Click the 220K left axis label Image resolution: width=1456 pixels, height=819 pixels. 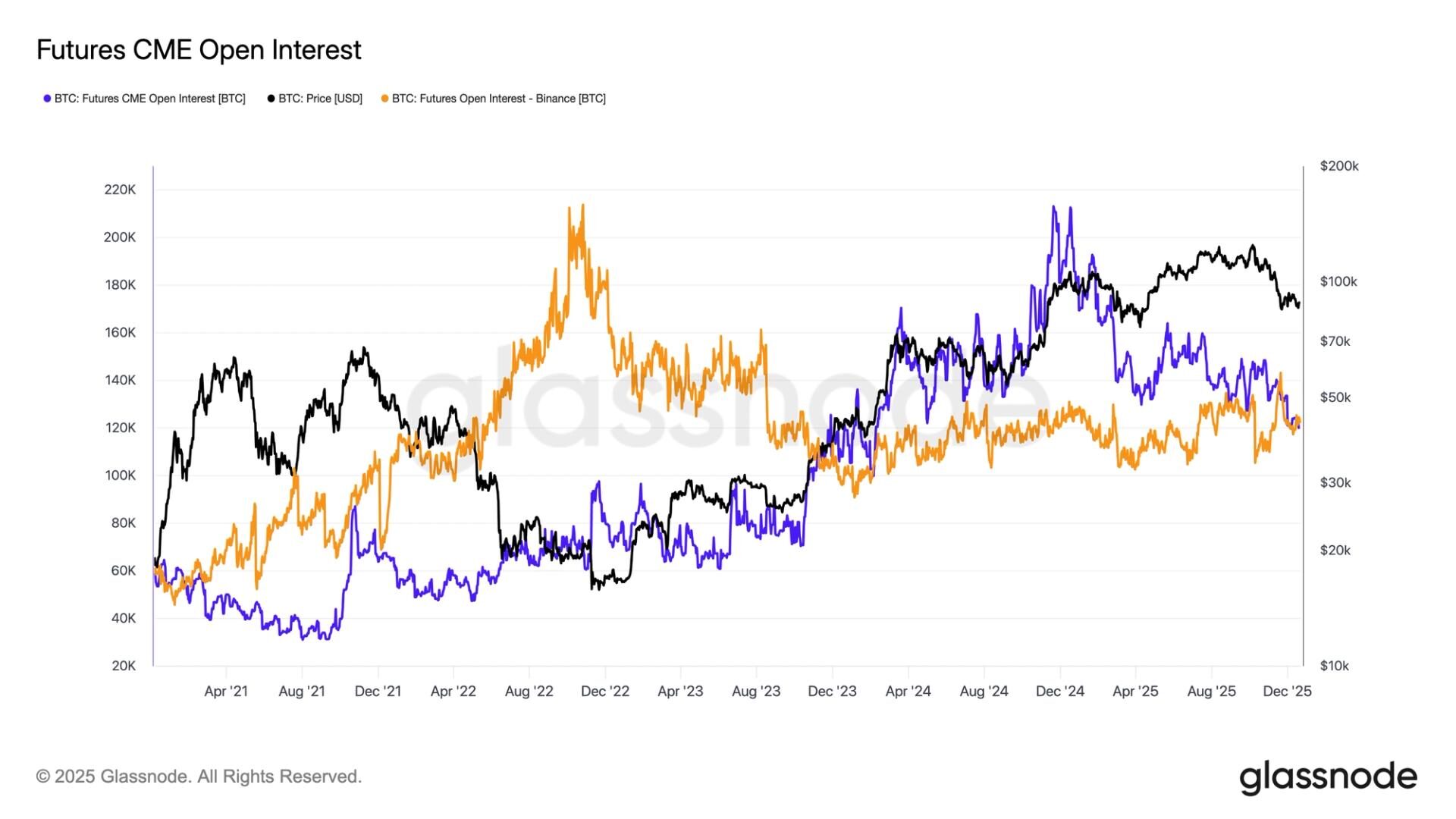point(120,190)
